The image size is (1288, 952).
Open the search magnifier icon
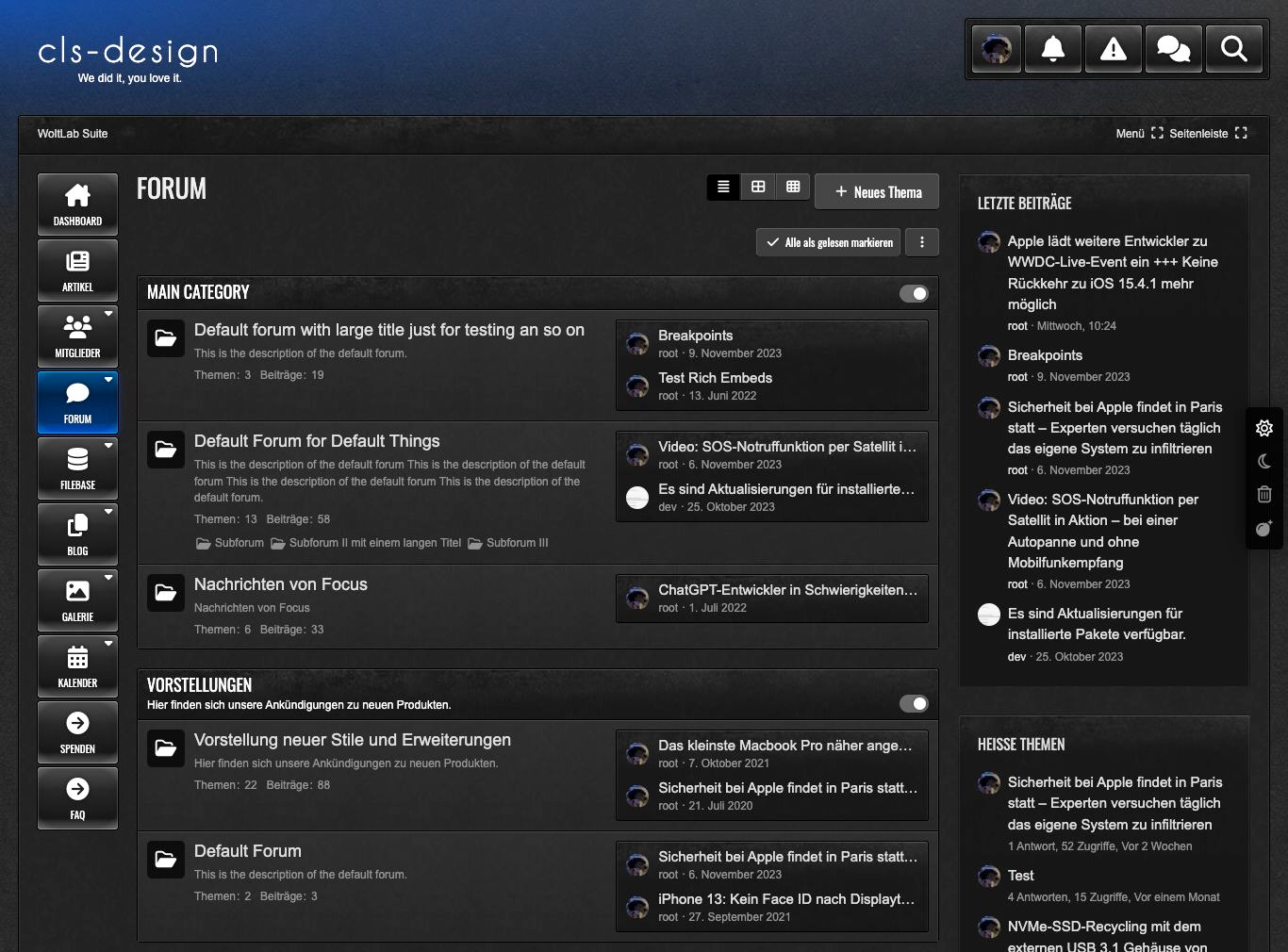coord(1233,48)
